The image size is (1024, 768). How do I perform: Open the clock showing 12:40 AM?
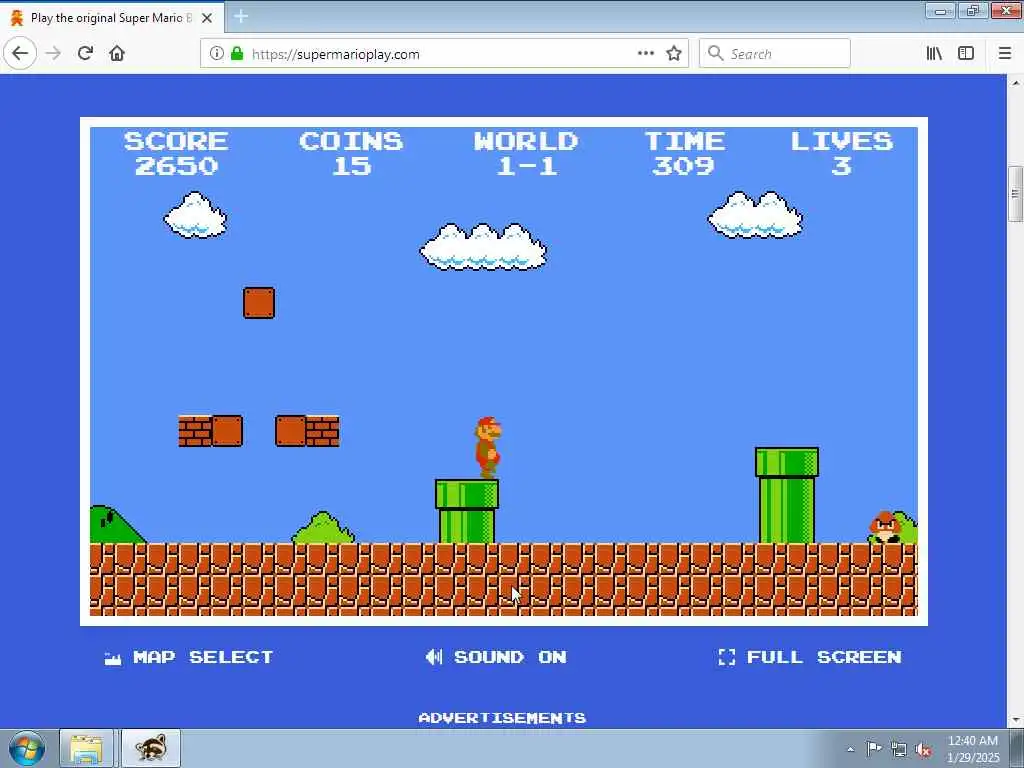click(973, 748)
